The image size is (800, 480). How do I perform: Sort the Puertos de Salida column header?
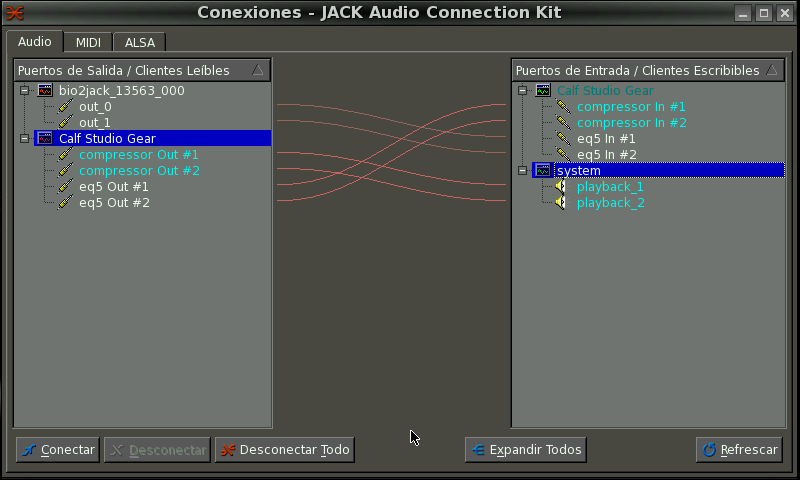pos(142,70)
